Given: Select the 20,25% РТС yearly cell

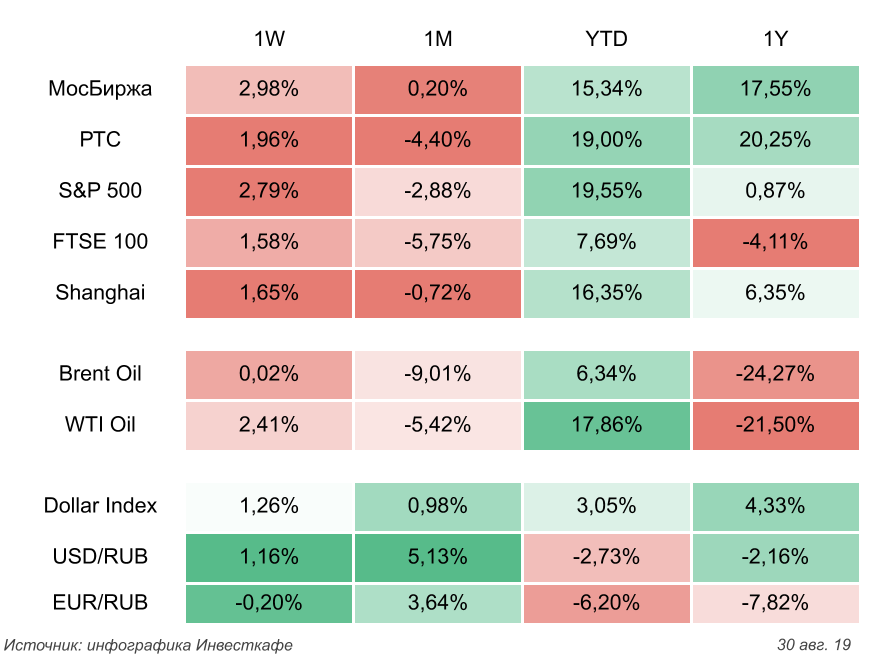Looking at the screenshot, I should coord(775,140).
